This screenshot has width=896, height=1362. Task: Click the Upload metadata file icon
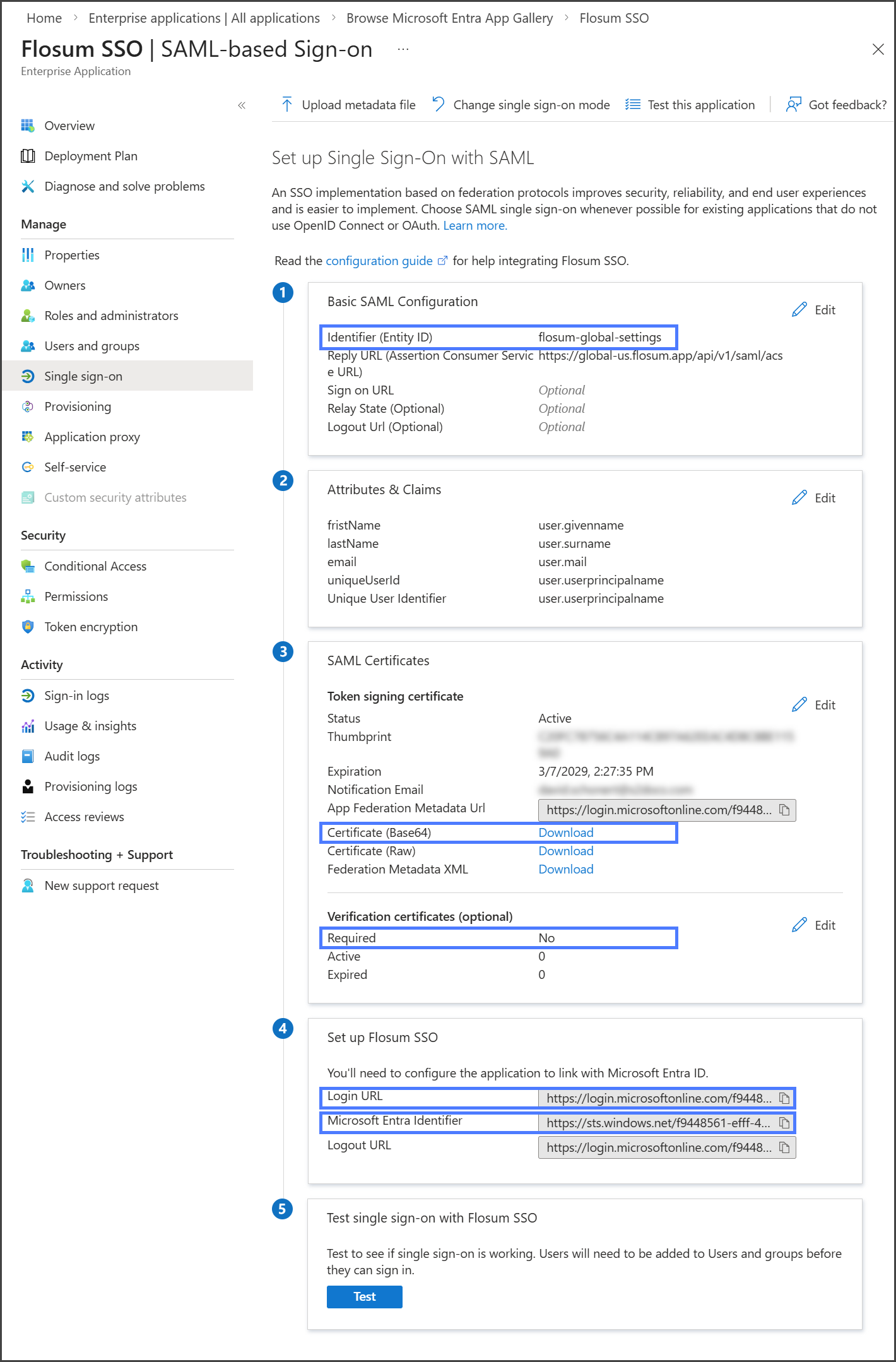287,105
